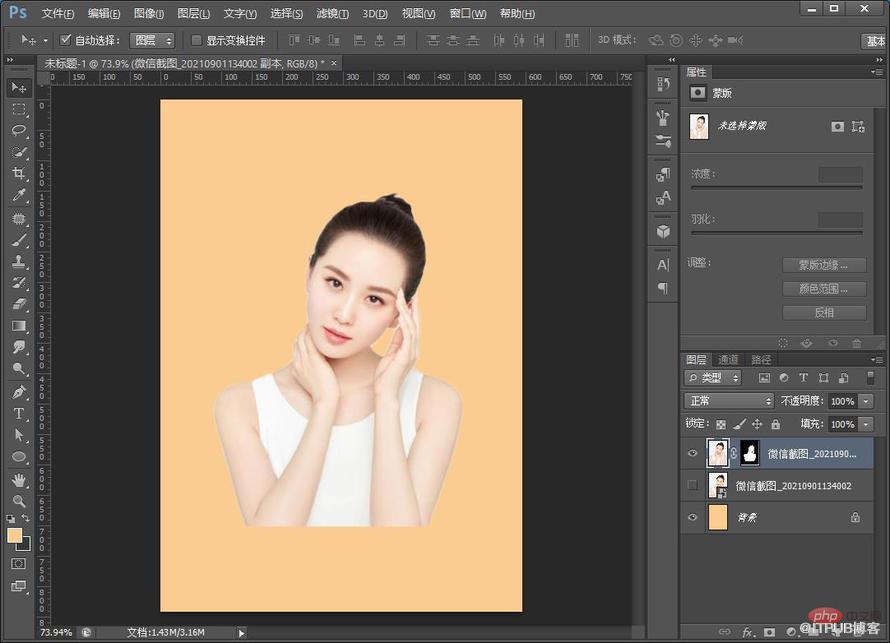Click the 反相 button

(824, 313)
